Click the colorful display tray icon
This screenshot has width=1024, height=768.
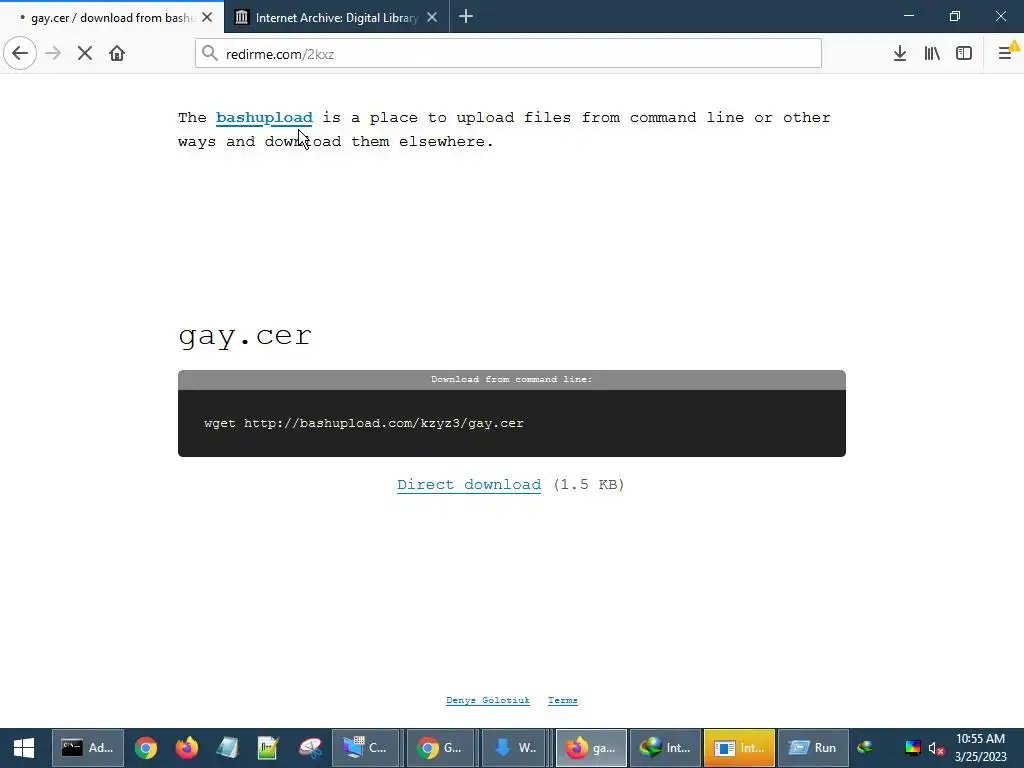click(x=912, y=748)
